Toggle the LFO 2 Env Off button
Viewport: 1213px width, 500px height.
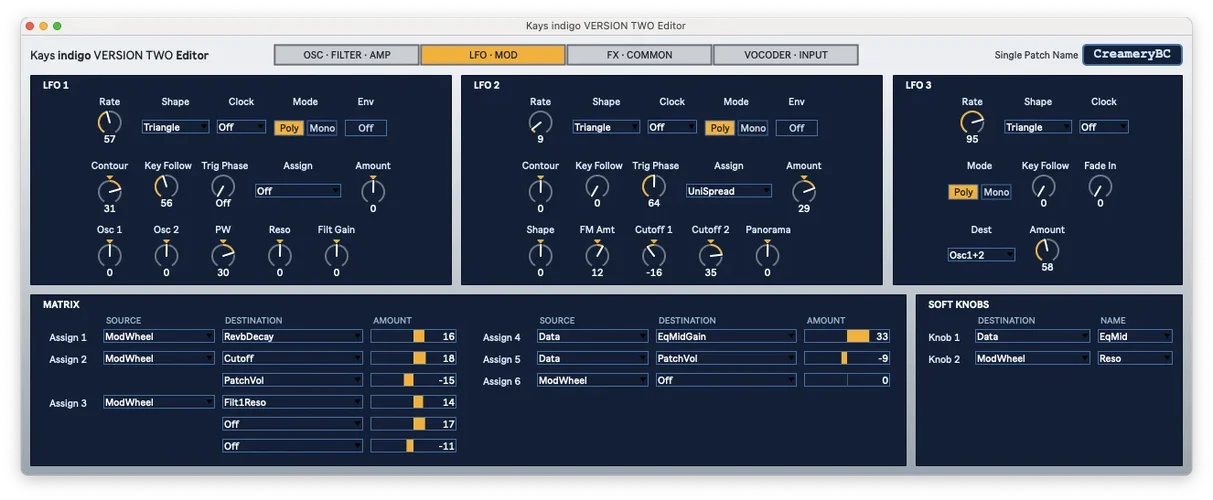click(797, 128)
